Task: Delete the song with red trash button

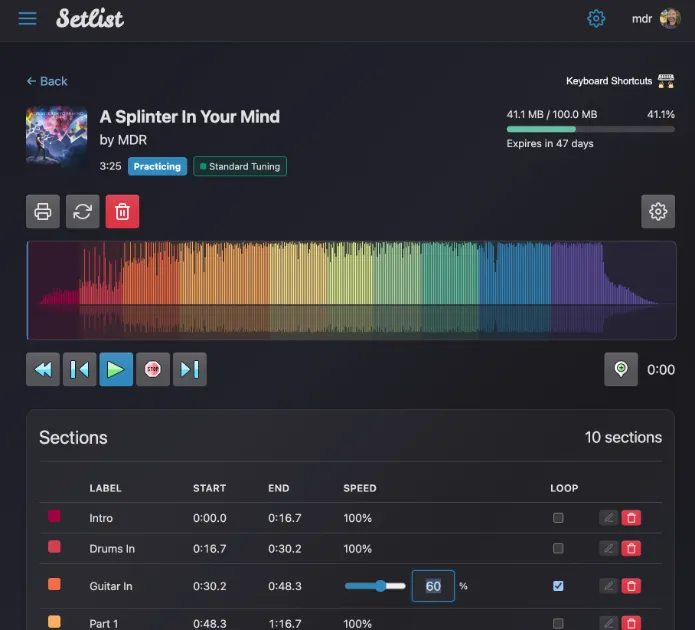Action: tap(122, 212)
